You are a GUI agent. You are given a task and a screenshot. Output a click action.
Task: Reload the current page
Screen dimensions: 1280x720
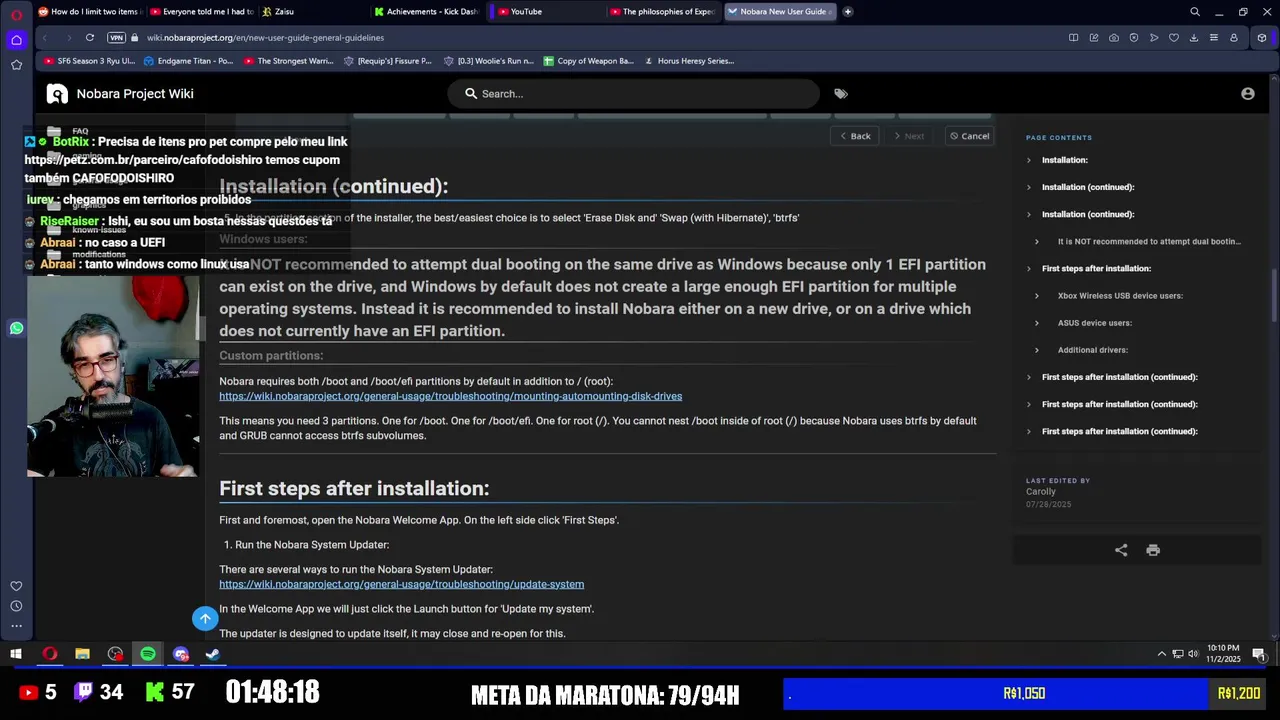click(90, 37)
